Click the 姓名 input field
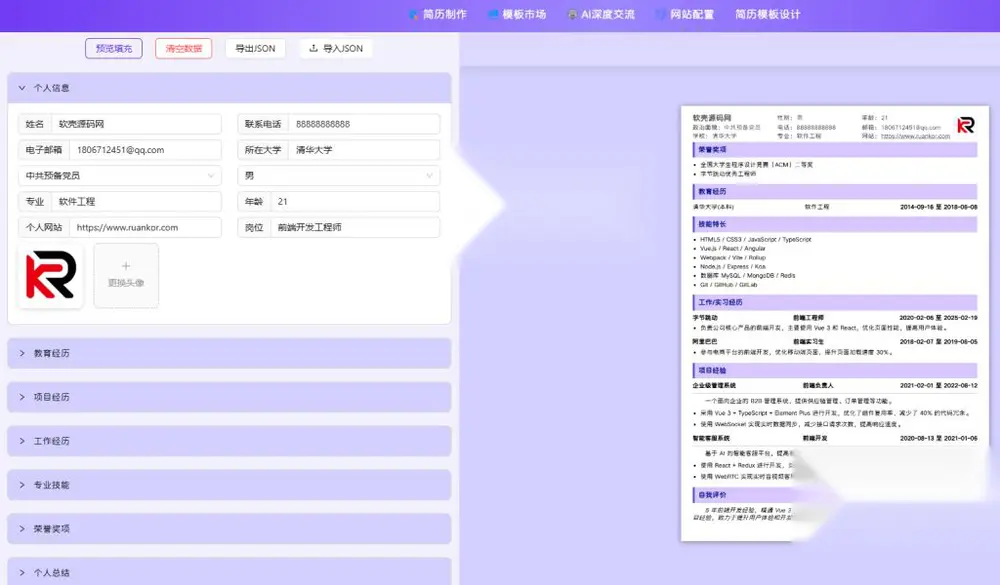 point(136,124)
